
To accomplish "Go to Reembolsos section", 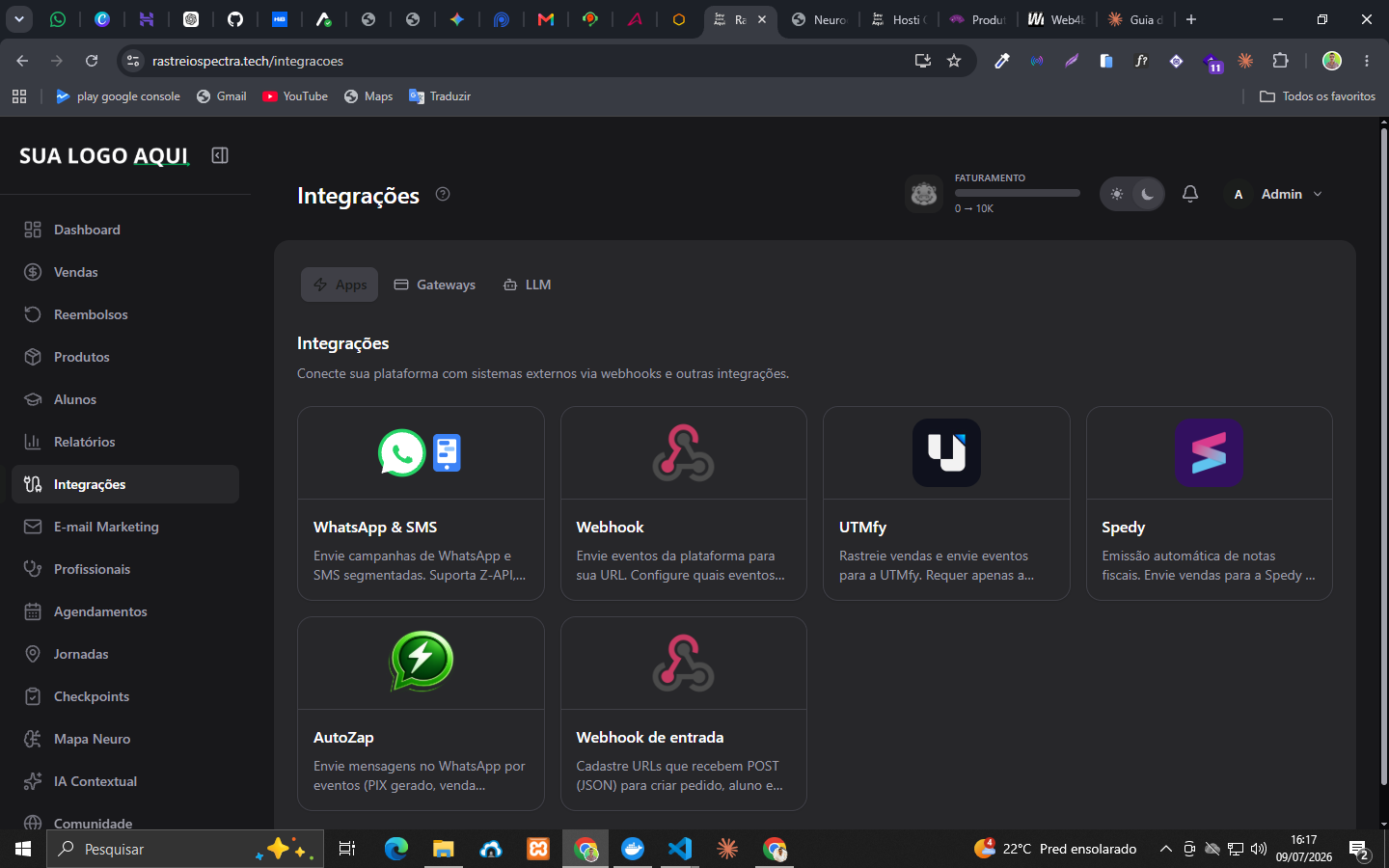I will [125, 314].
